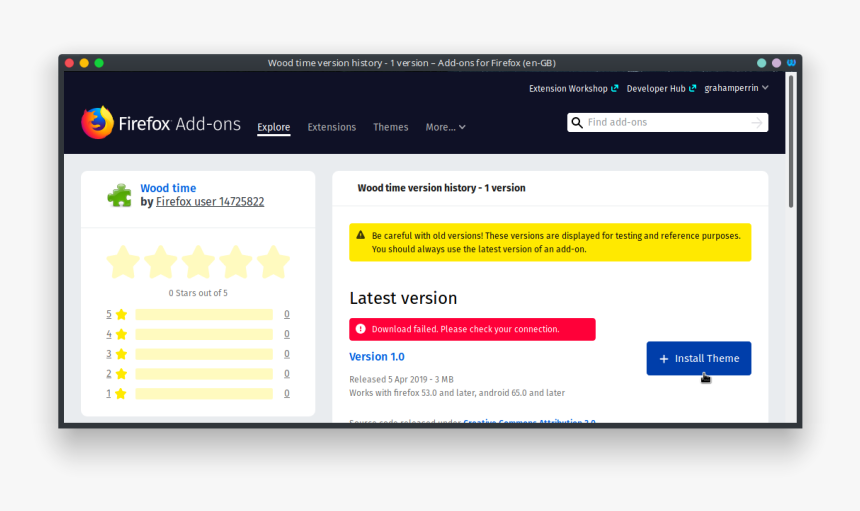
Task: Click the star icon in the 4-star row
Action: (x=122, y=334)
